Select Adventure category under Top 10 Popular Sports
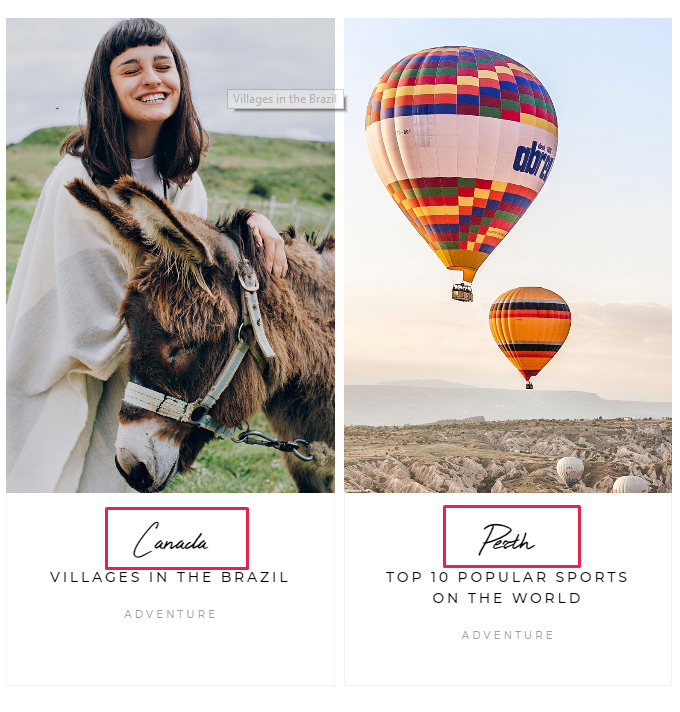The height and width of the screenshot is (712, 680). [x=508, y=635]
